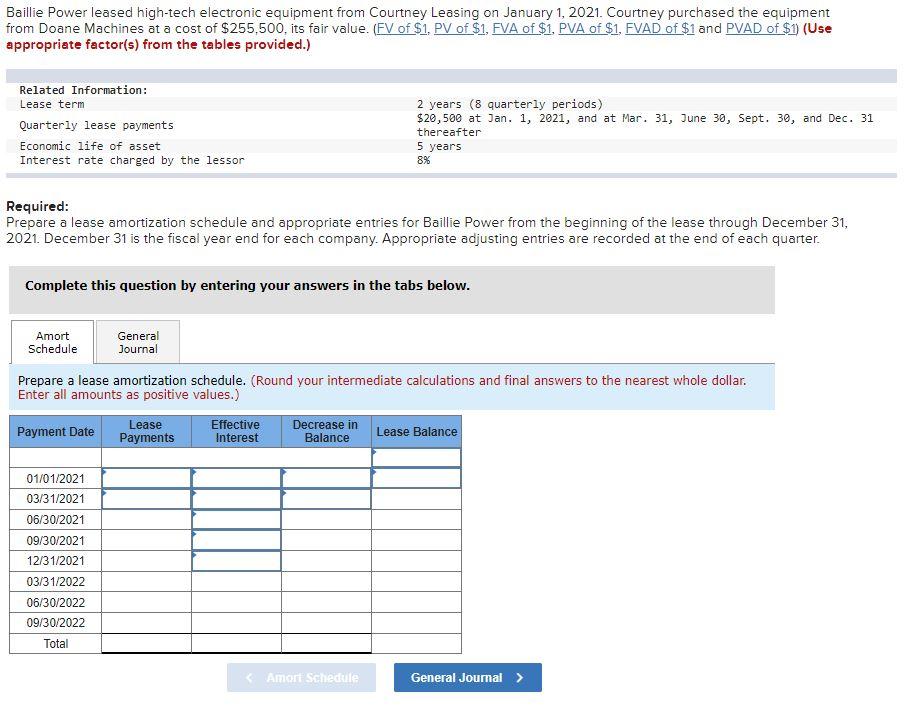Screen dimensions: 913x714
Task: Click the Lease Payments column header
Action: 147,432
